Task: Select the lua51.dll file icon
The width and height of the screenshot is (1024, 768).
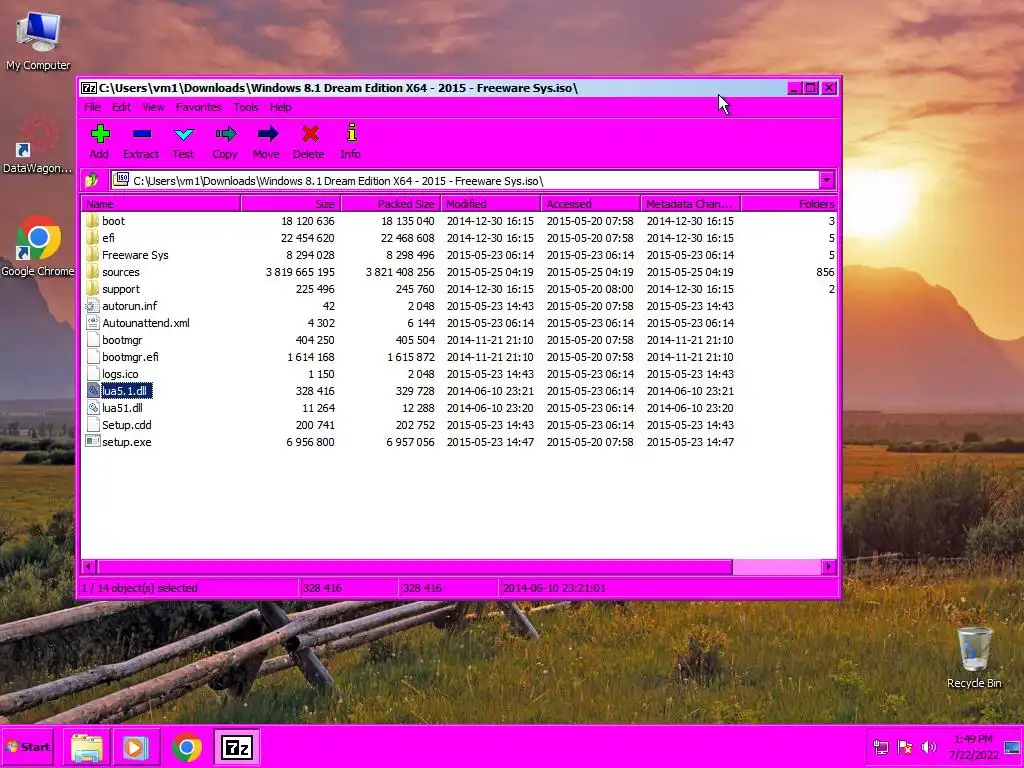Action: (92, 407)
